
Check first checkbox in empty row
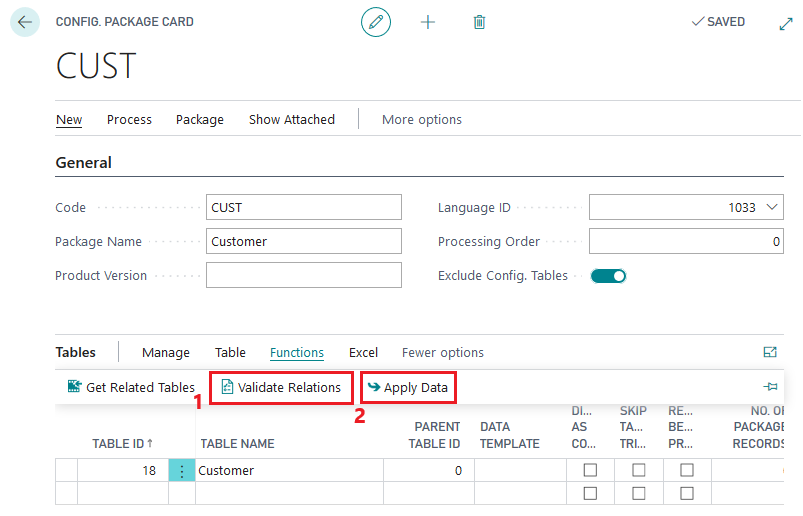(590, 493)
